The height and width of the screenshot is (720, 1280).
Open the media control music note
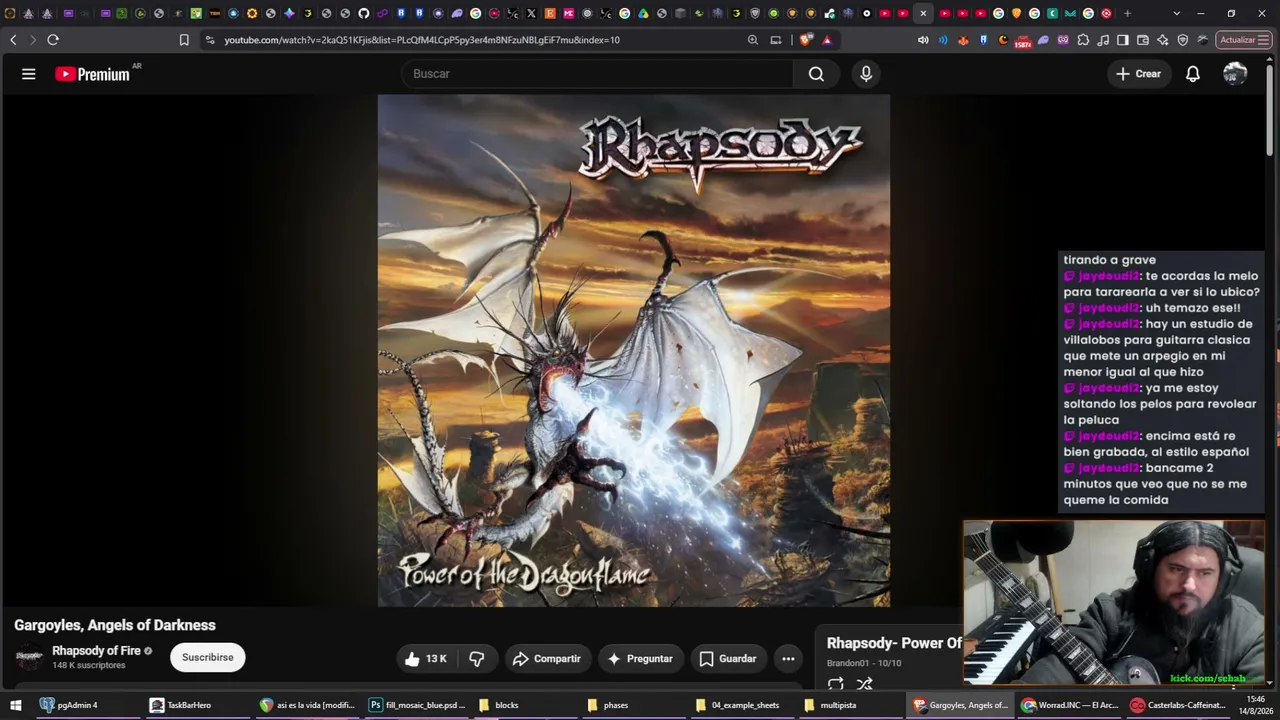[1103, 40]
